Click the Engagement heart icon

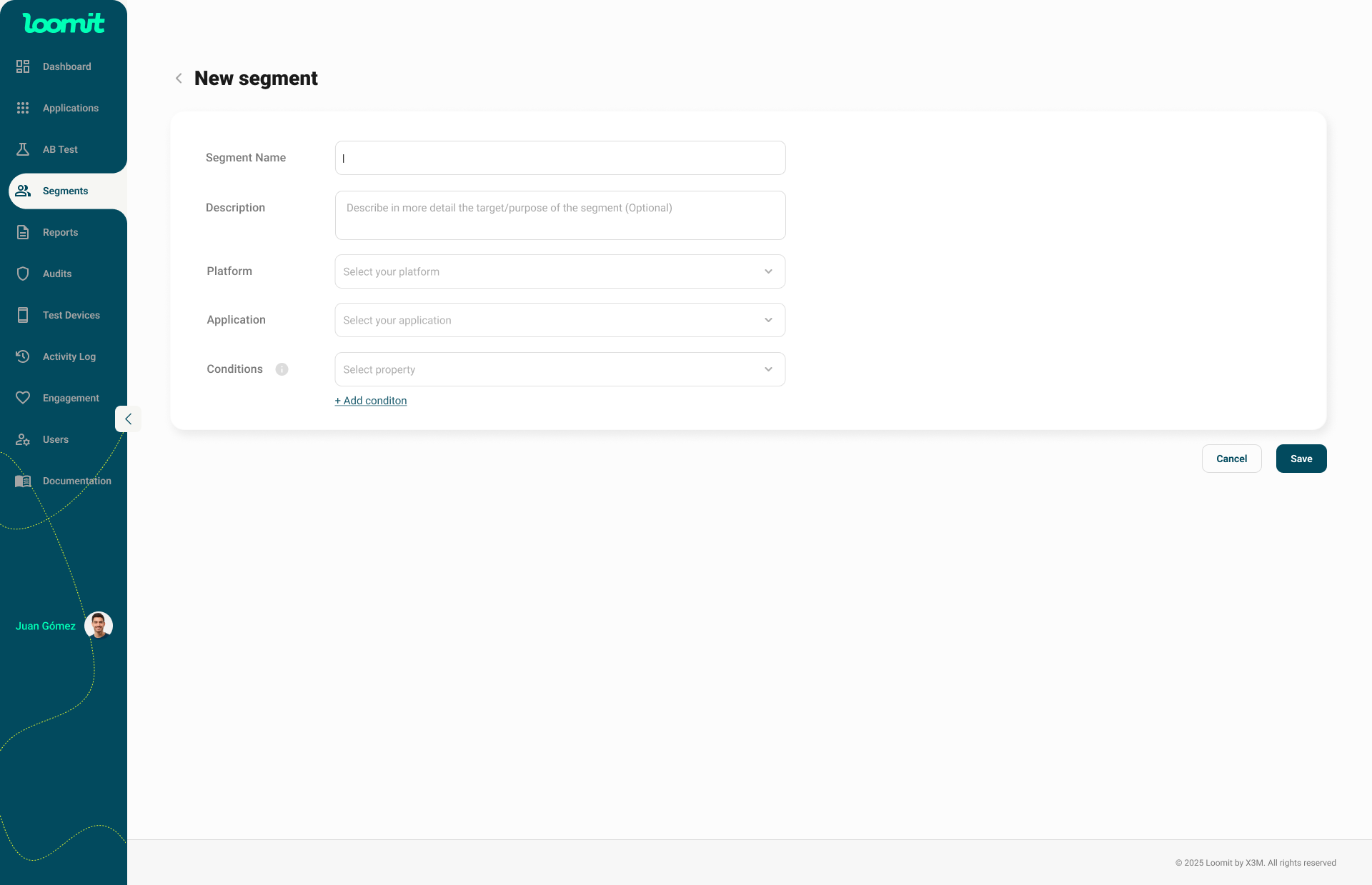pos(23,398)
